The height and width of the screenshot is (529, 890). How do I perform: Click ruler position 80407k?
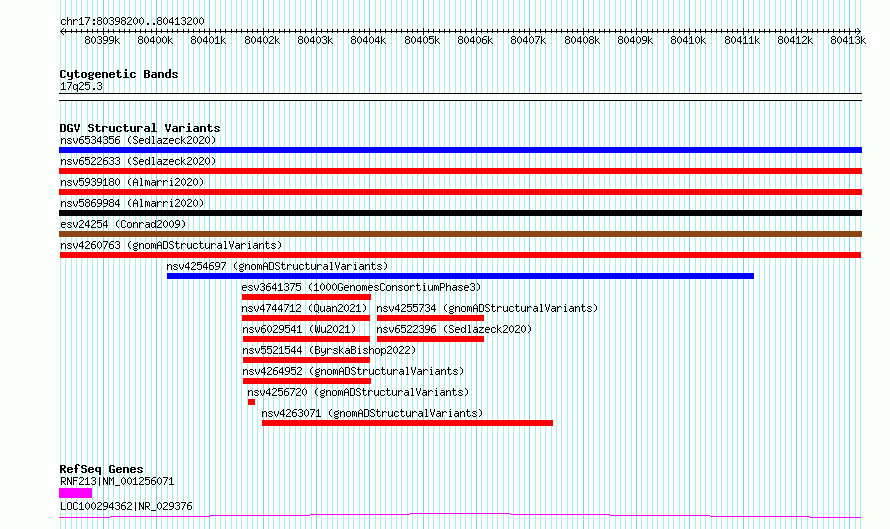[528, 40]
